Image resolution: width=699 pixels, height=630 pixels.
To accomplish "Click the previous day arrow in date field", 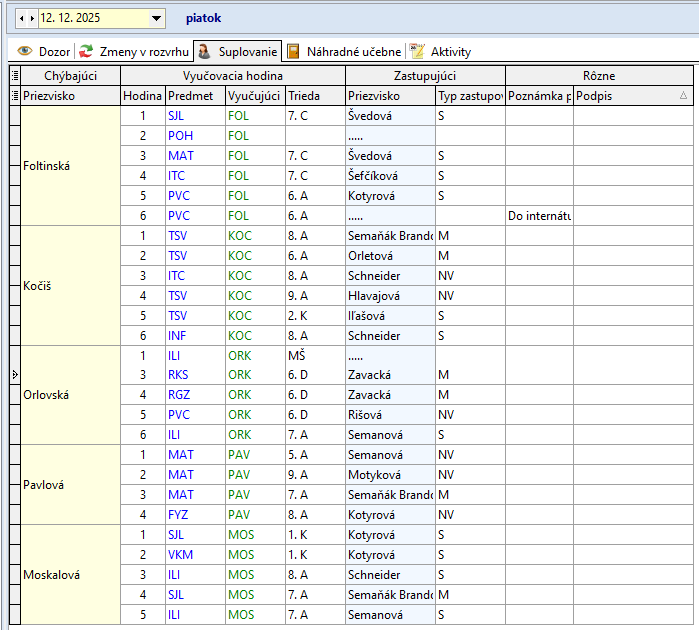I will pyautogui.click(x=22, y=18).
